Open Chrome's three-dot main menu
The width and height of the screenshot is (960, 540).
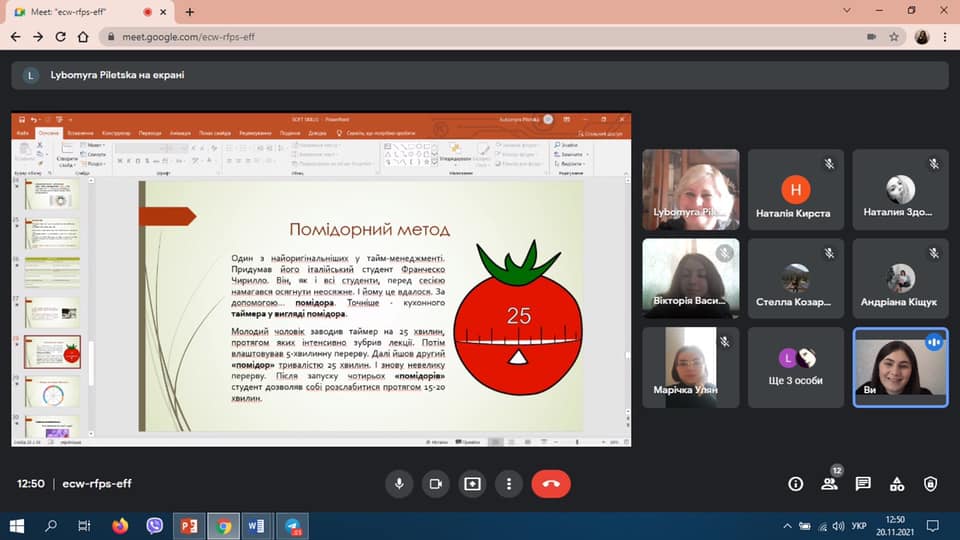[945, 36]
